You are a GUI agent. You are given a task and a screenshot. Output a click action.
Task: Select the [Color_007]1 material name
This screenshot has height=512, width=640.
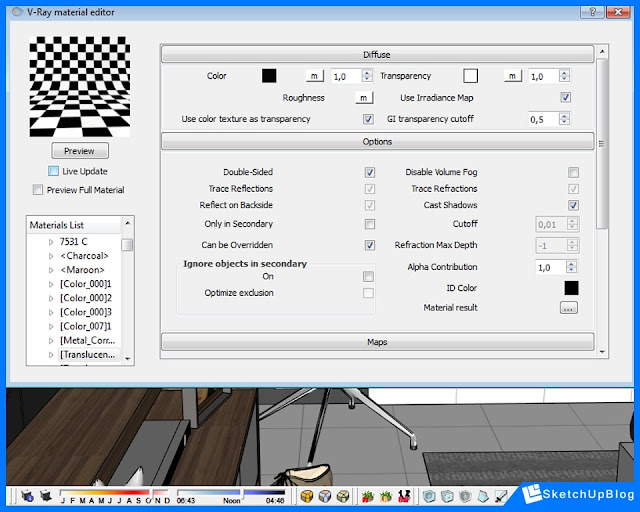pyautogui.click(x=85, y=327)
